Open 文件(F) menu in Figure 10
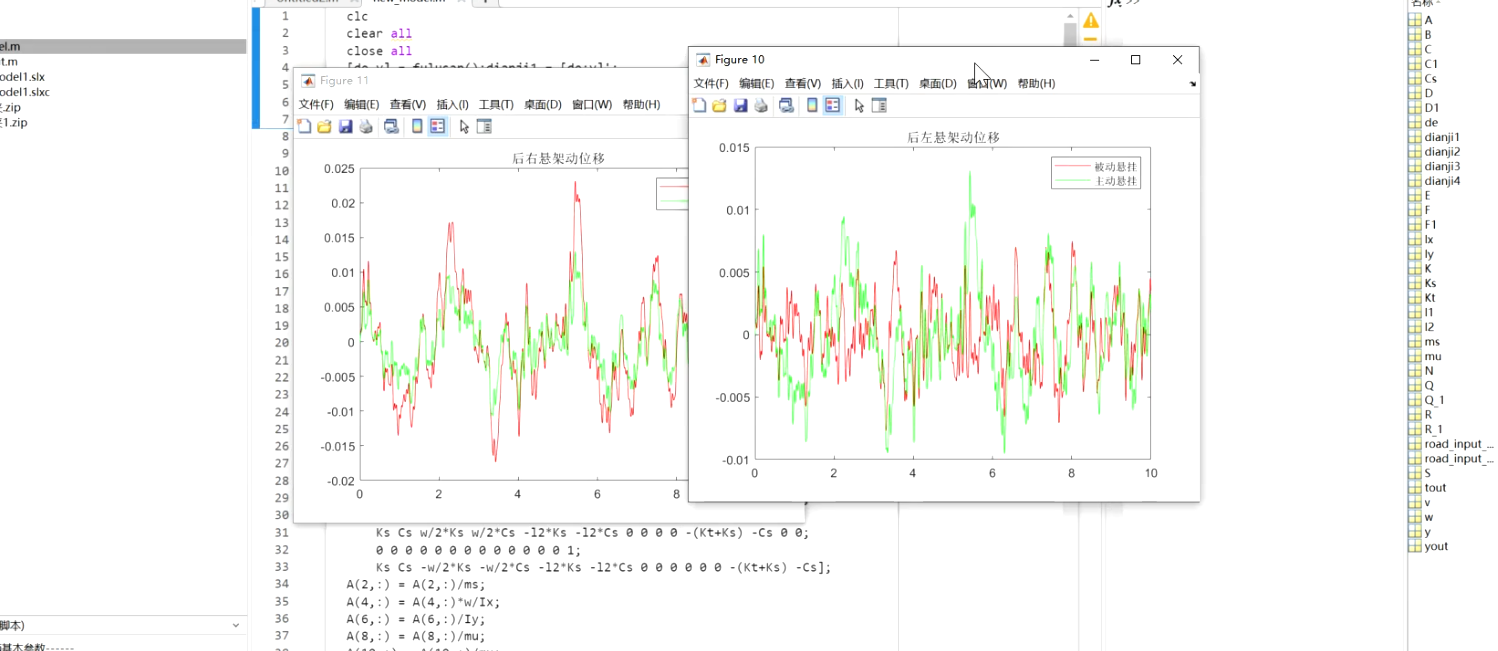 coord(711,84)
